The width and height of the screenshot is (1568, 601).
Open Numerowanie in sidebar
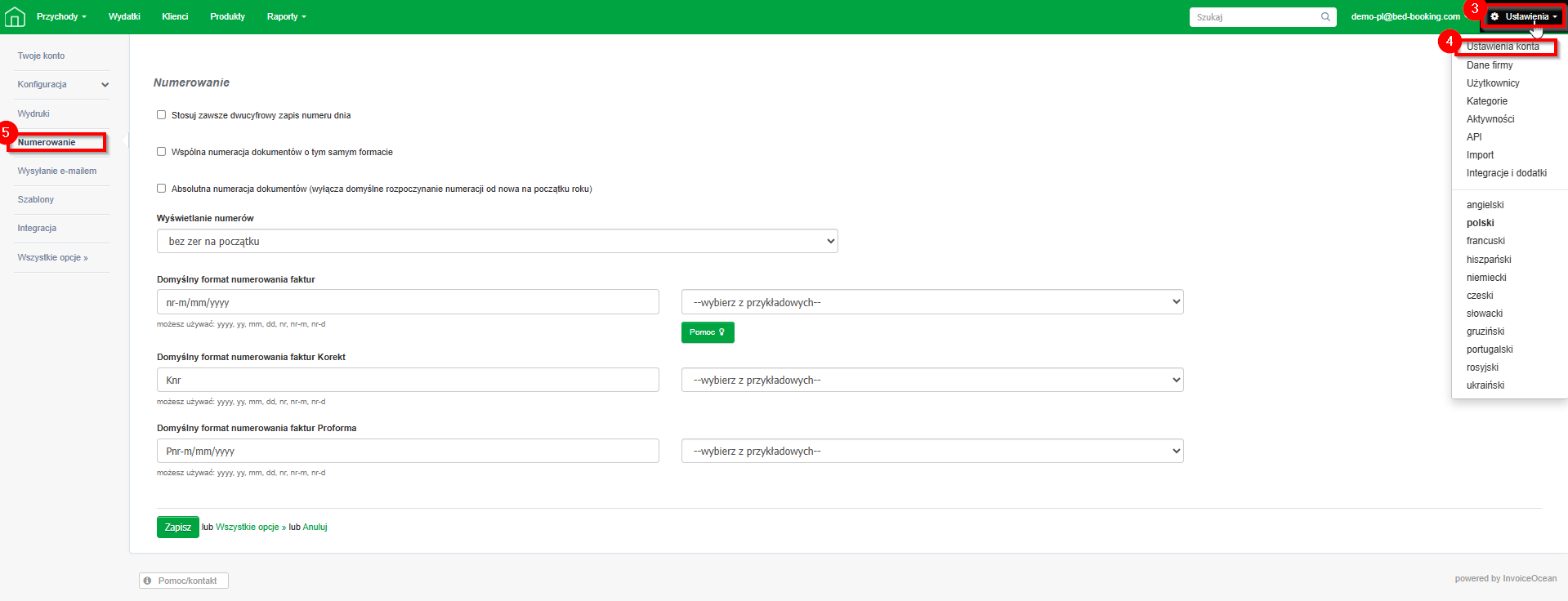(47, 142)
